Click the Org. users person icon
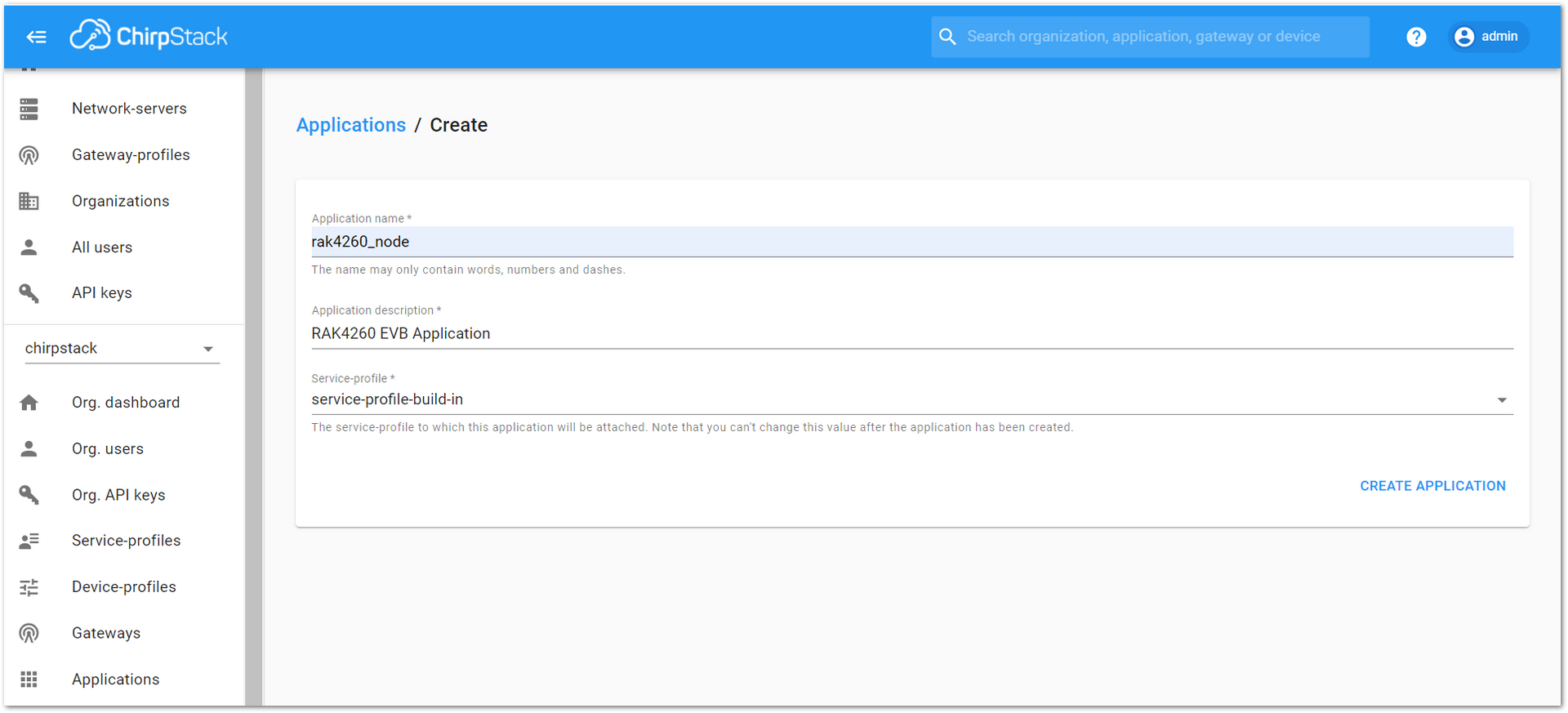This screenshot has height=713, width=1568. click(29, 448)
